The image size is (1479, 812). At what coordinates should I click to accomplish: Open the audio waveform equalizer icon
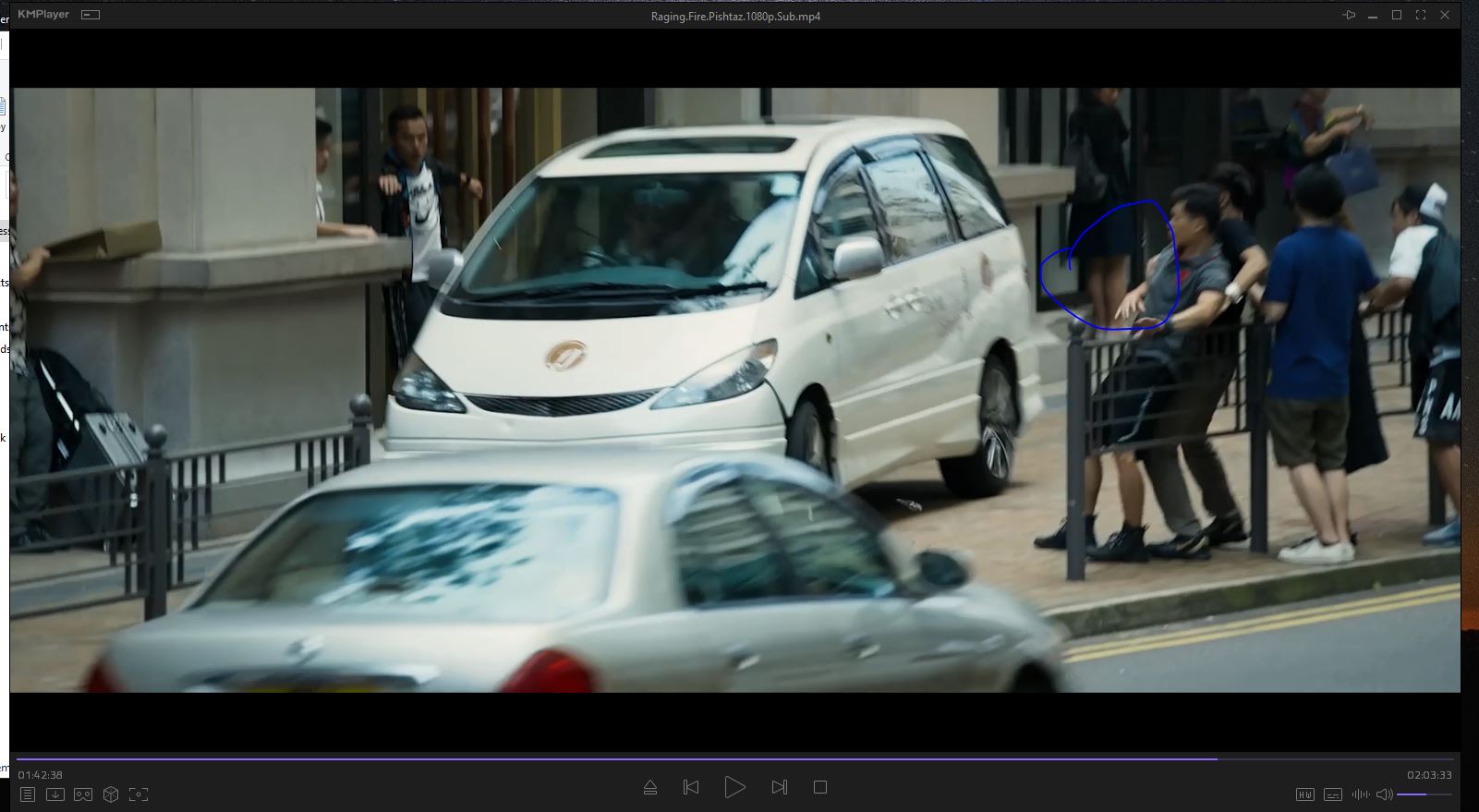[1360, 794]
